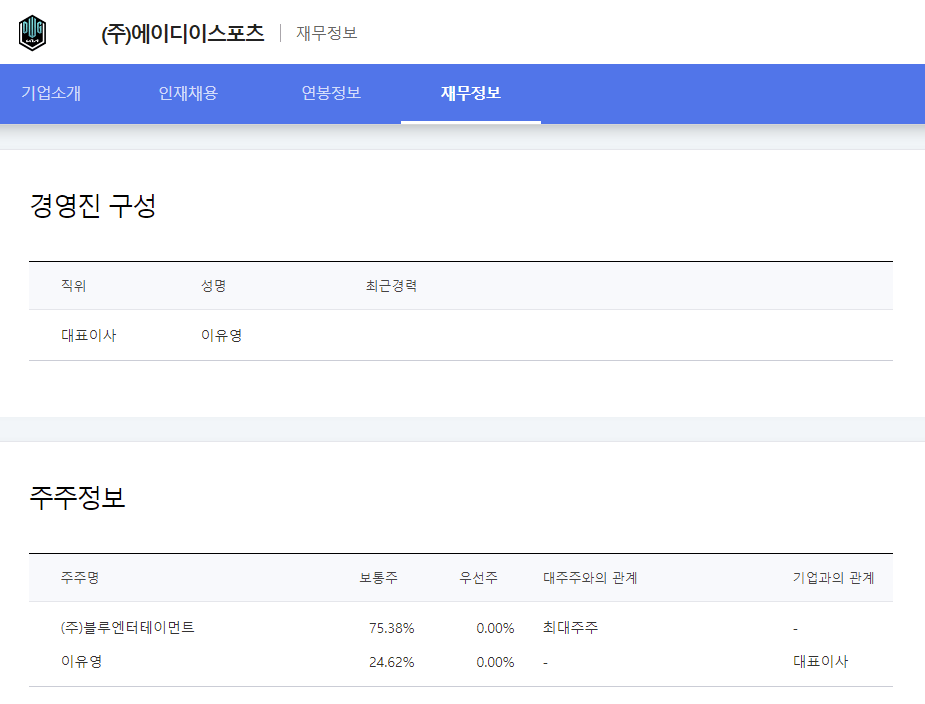Click the company logo icon
This screenshot has width=925, height=704.
[x=33, y=33]
